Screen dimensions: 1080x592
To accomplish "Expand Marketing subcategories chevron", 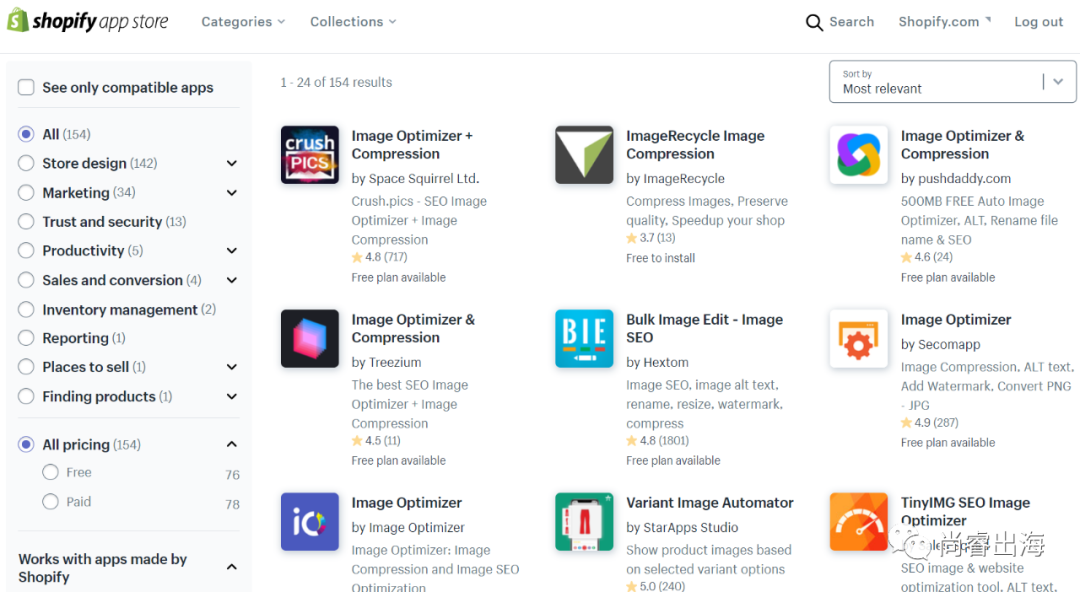I will (232, 193).
